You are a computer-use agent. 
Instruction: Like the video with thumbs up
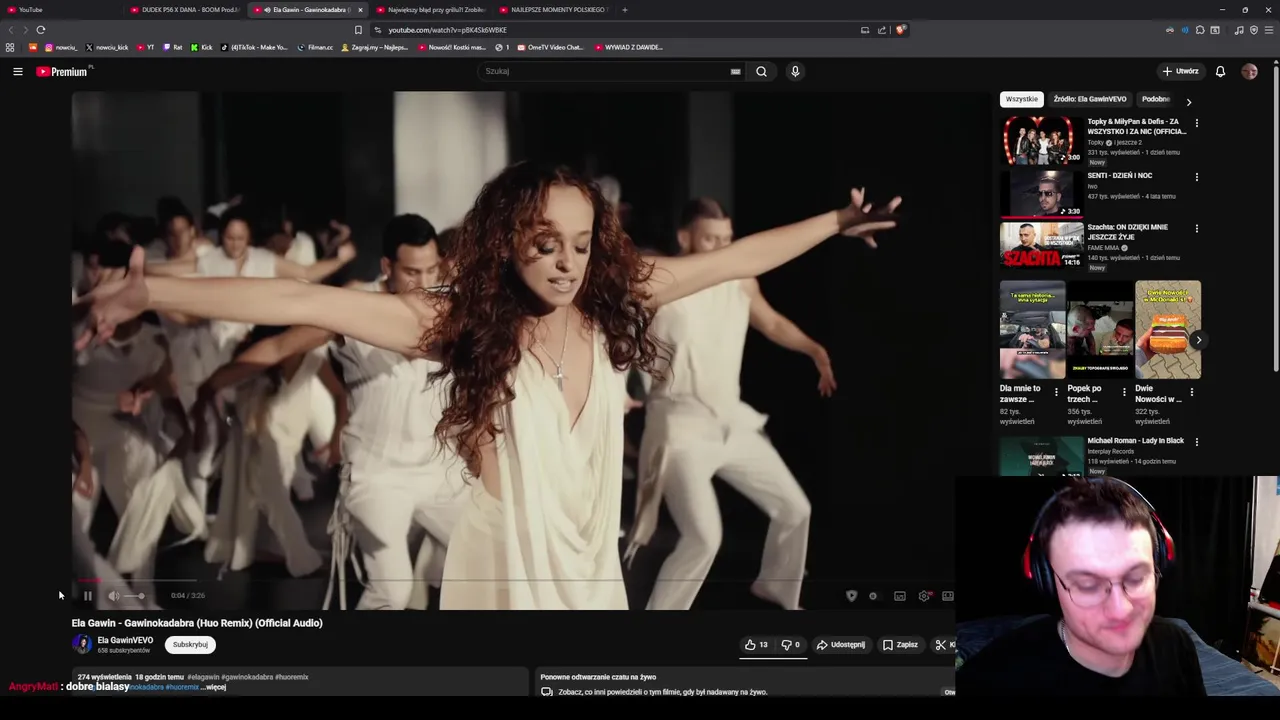(x=756, y=645)
